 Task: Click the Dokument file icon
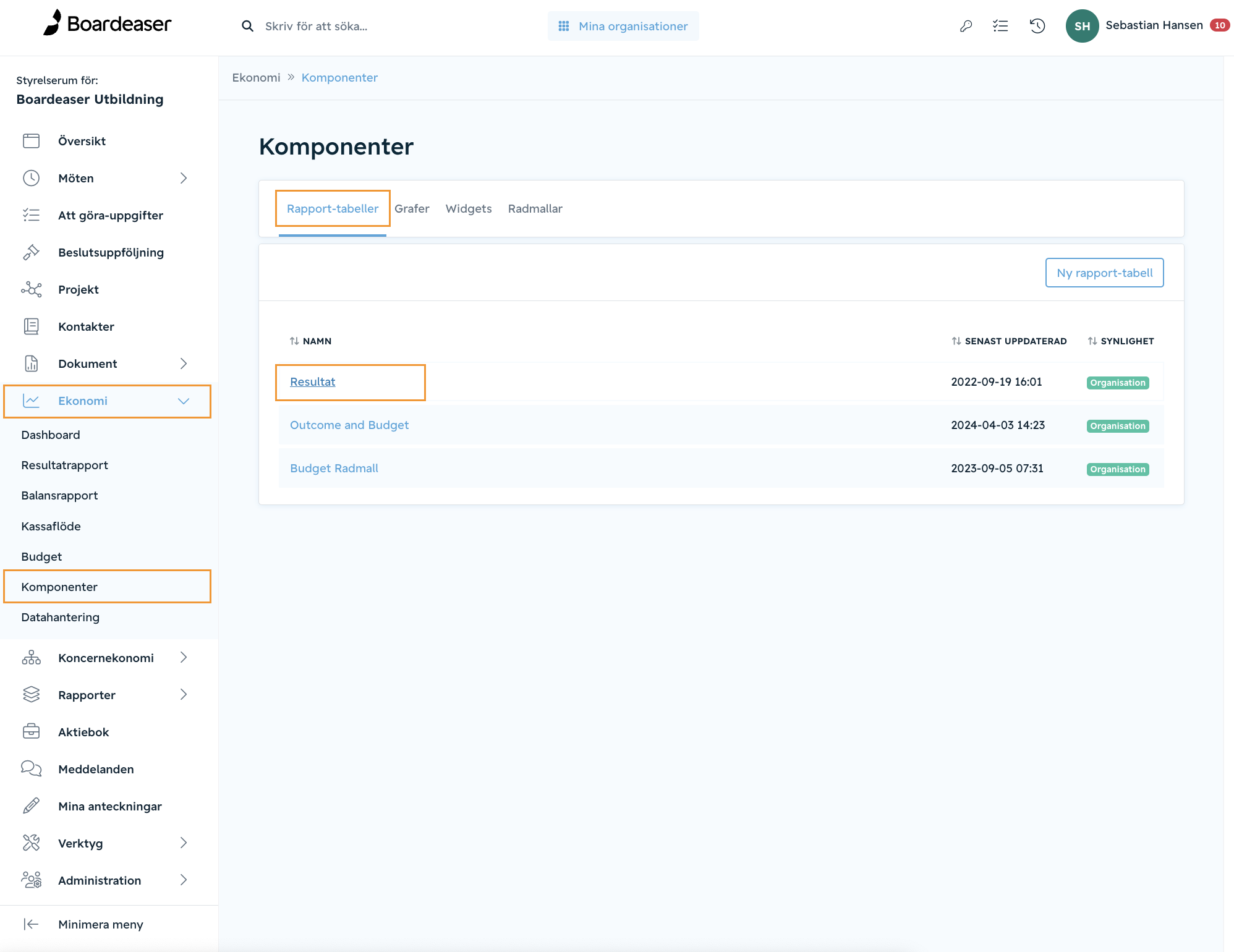pyautogui.click(x=31, y=363)
